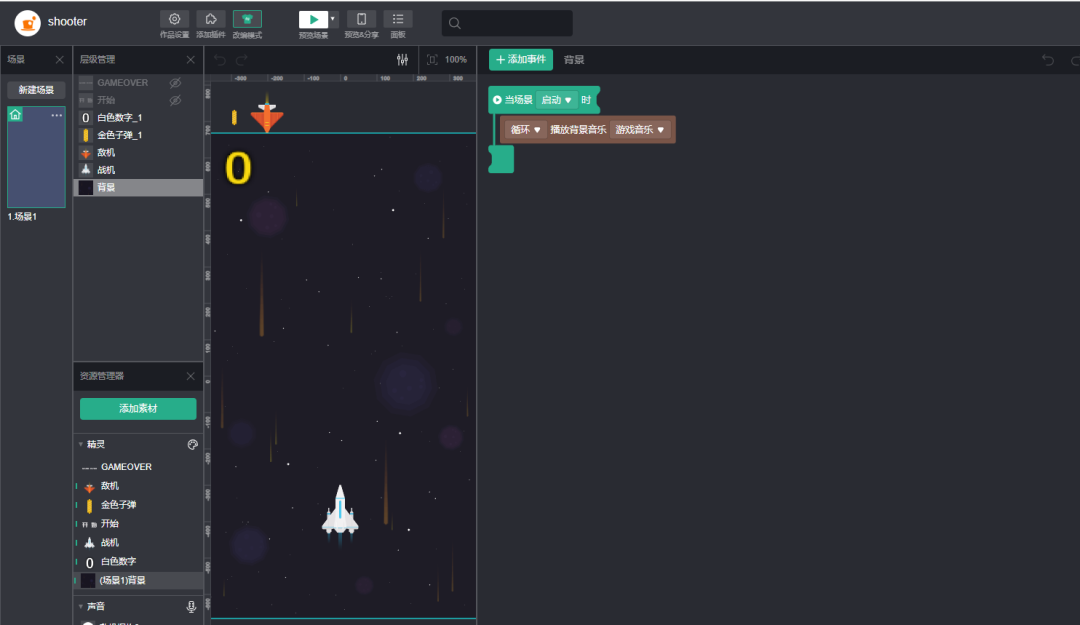This screenshot has width=1080, height=625.
Task: Close the 场景 scene panel
Action: point(59,60)
